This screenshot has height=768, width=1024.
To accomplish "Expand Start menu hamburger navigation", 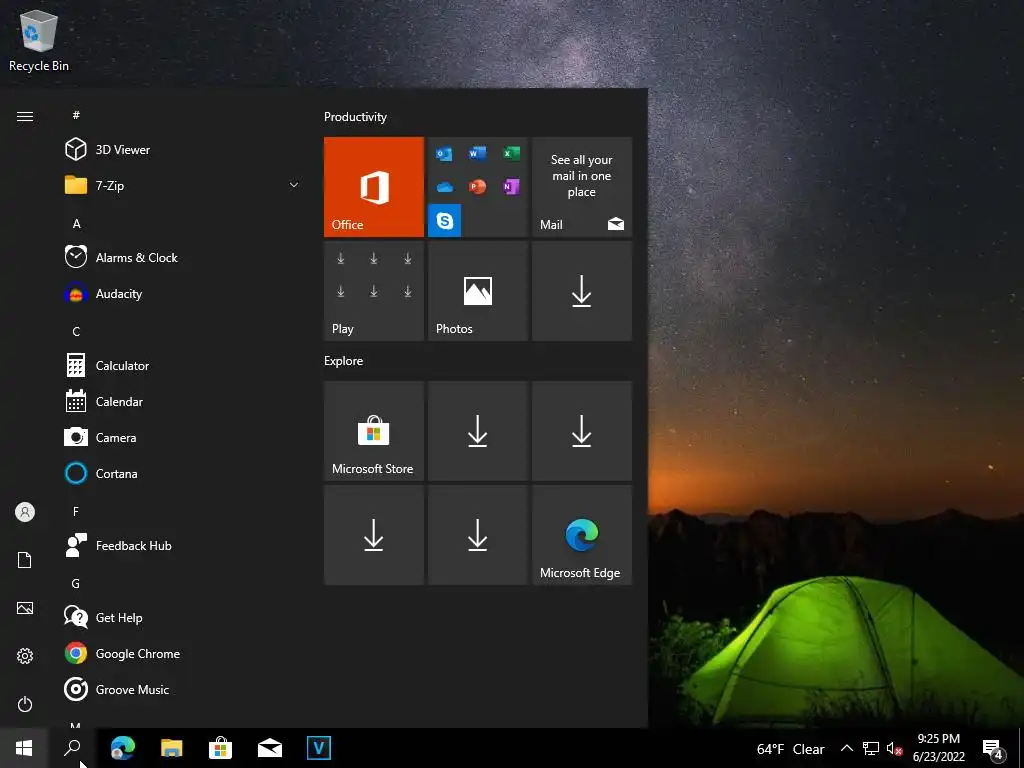I will (25, 116).
